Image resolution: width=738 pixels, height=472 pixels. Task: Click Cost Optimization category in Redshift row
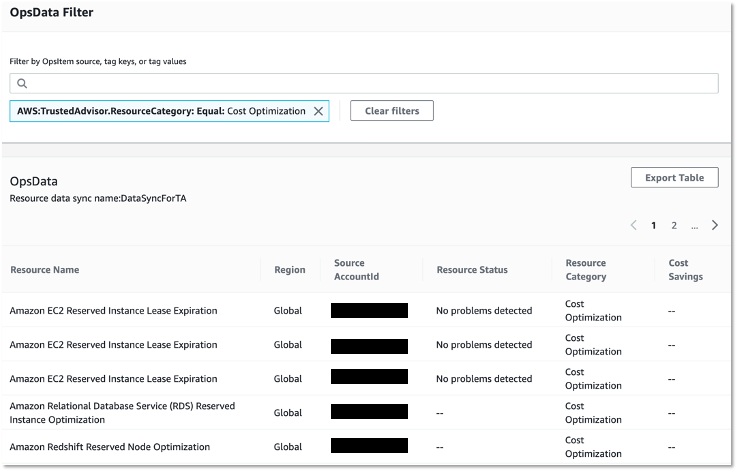pos(593,447)
